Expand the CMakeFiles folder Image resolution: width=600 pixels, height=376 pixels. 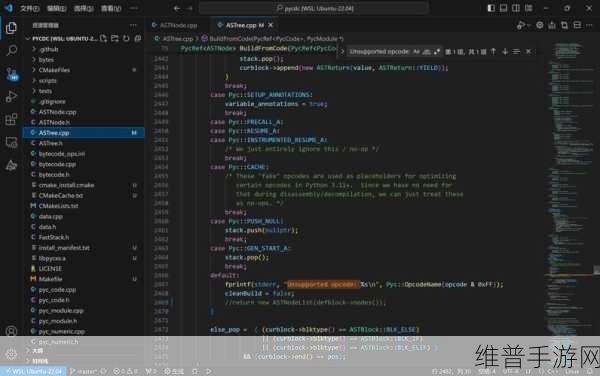[84, 70]
